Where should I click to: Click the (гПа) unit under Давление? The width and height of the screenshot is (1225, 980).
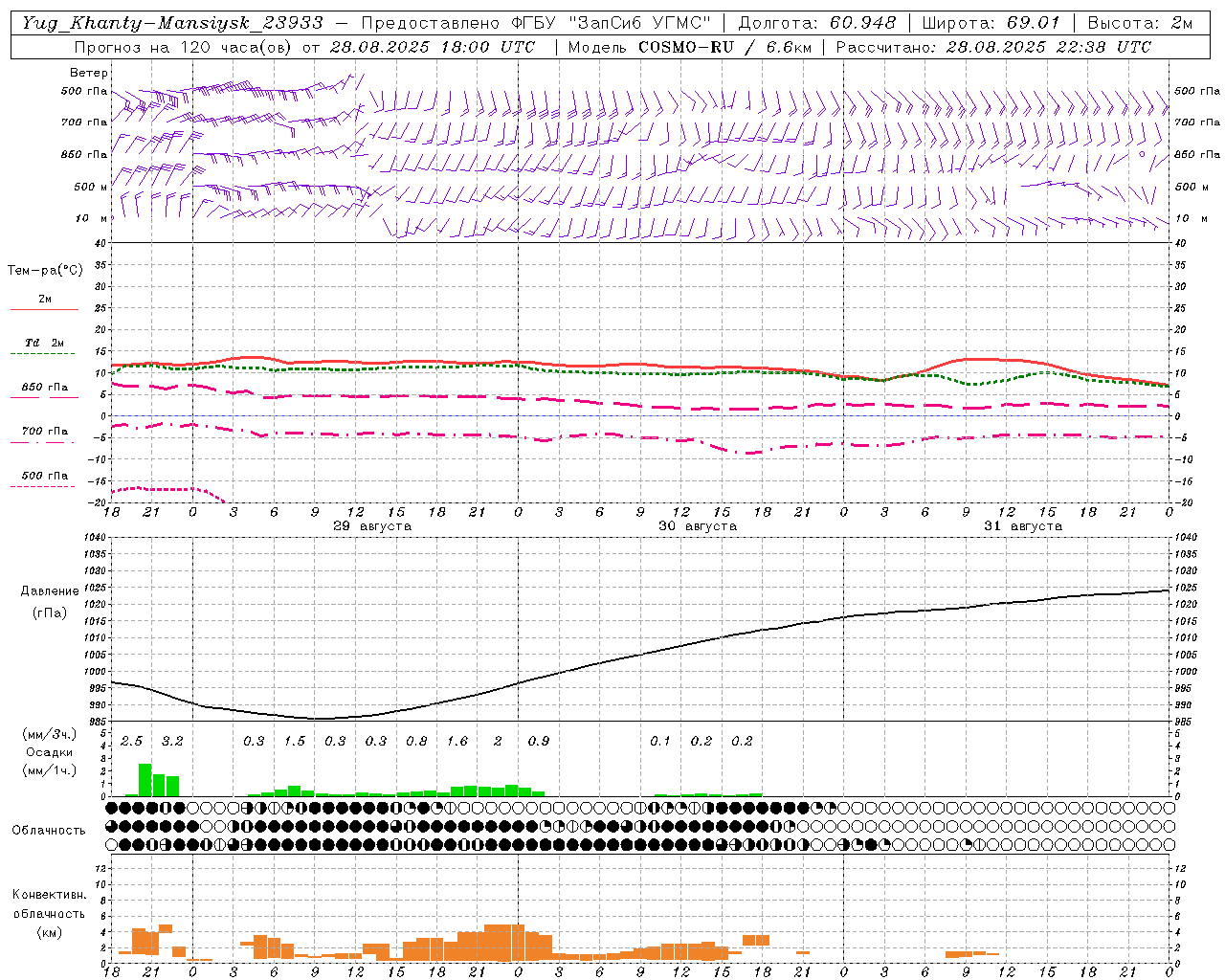[50, 612]
